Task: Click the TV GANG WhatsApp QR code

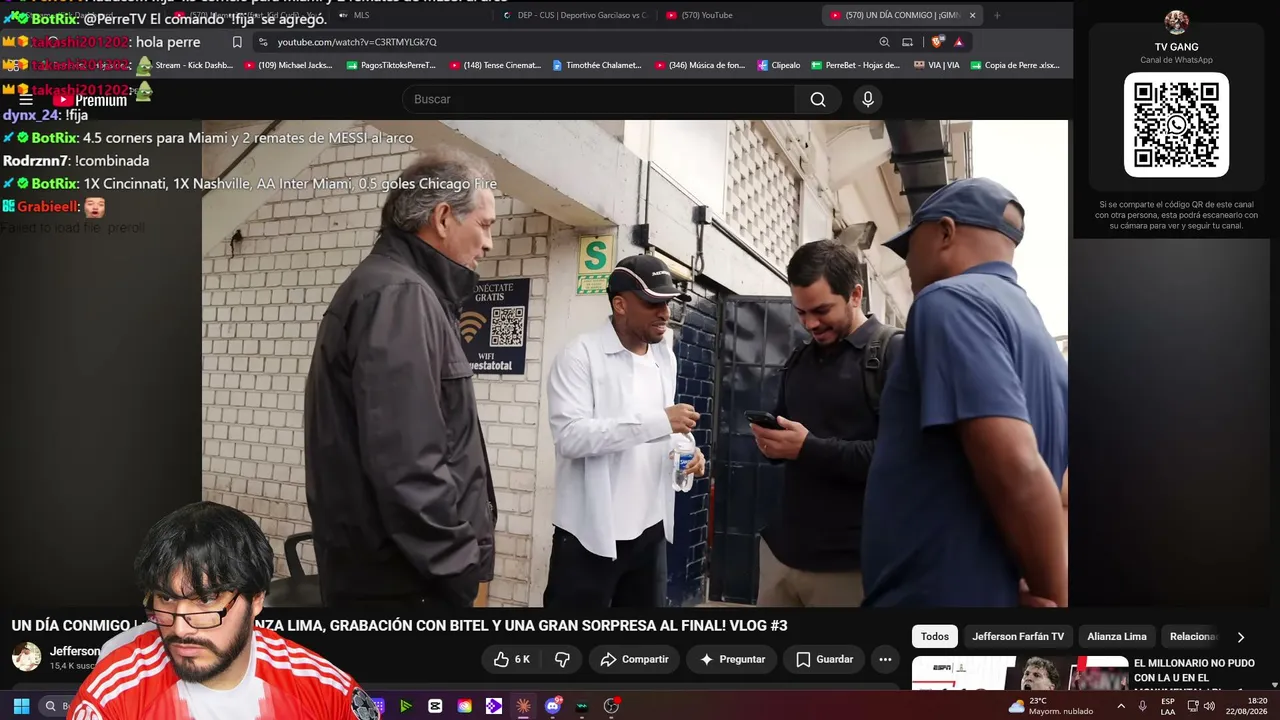Action: coord(1176,125)
